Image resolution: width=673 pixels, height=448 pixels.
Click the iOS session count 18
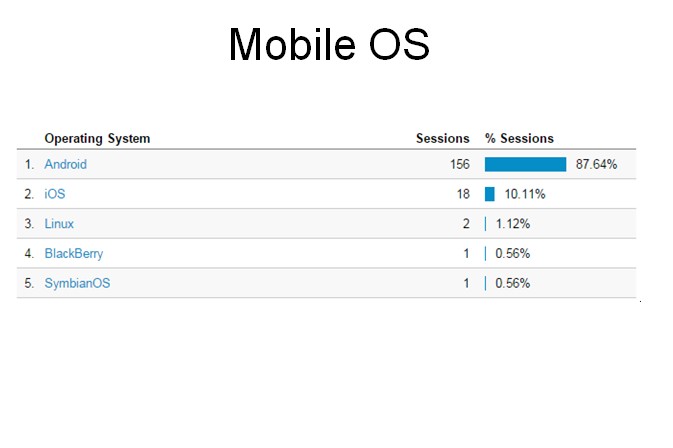point(463,194)
